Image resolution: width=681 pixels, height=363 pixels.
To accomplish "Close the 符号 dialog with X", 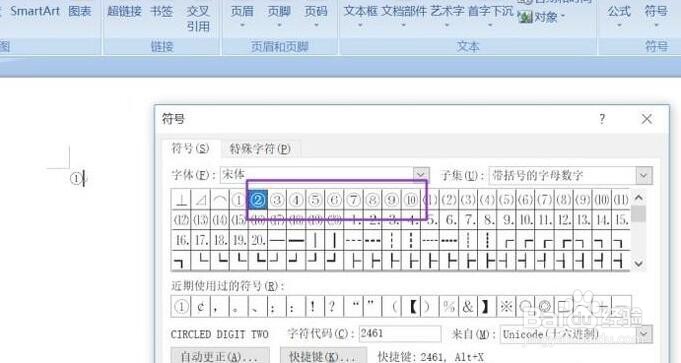I will 647,119.
